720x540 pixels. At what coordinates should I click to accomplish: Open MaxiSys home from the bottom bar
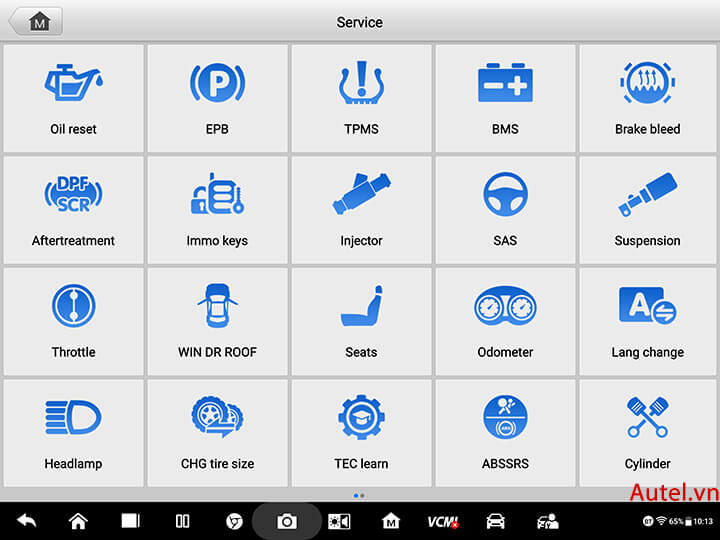[391, 521]
